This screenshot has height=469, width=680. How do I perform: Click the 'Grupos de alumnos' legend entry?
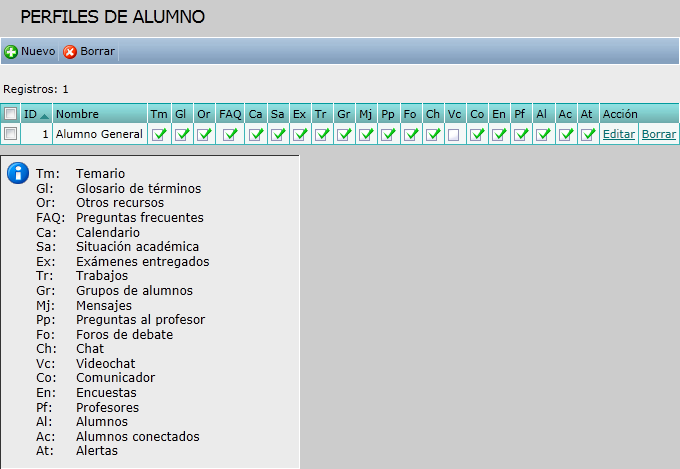click(x=134, y=291)
